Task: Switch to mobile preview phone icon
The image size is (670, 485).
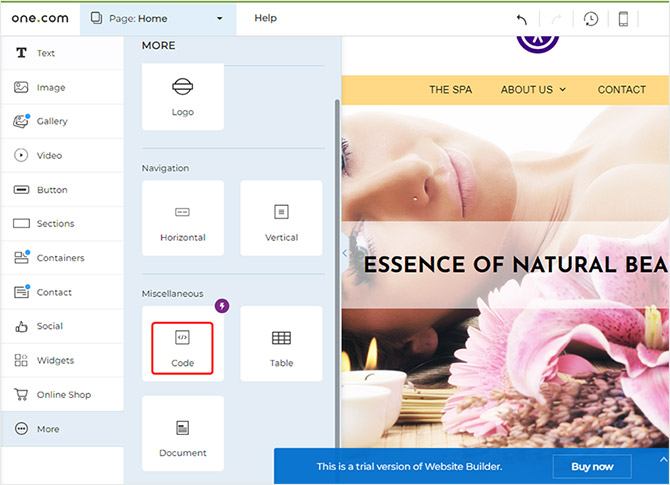Action: click(x=623, y=19)
